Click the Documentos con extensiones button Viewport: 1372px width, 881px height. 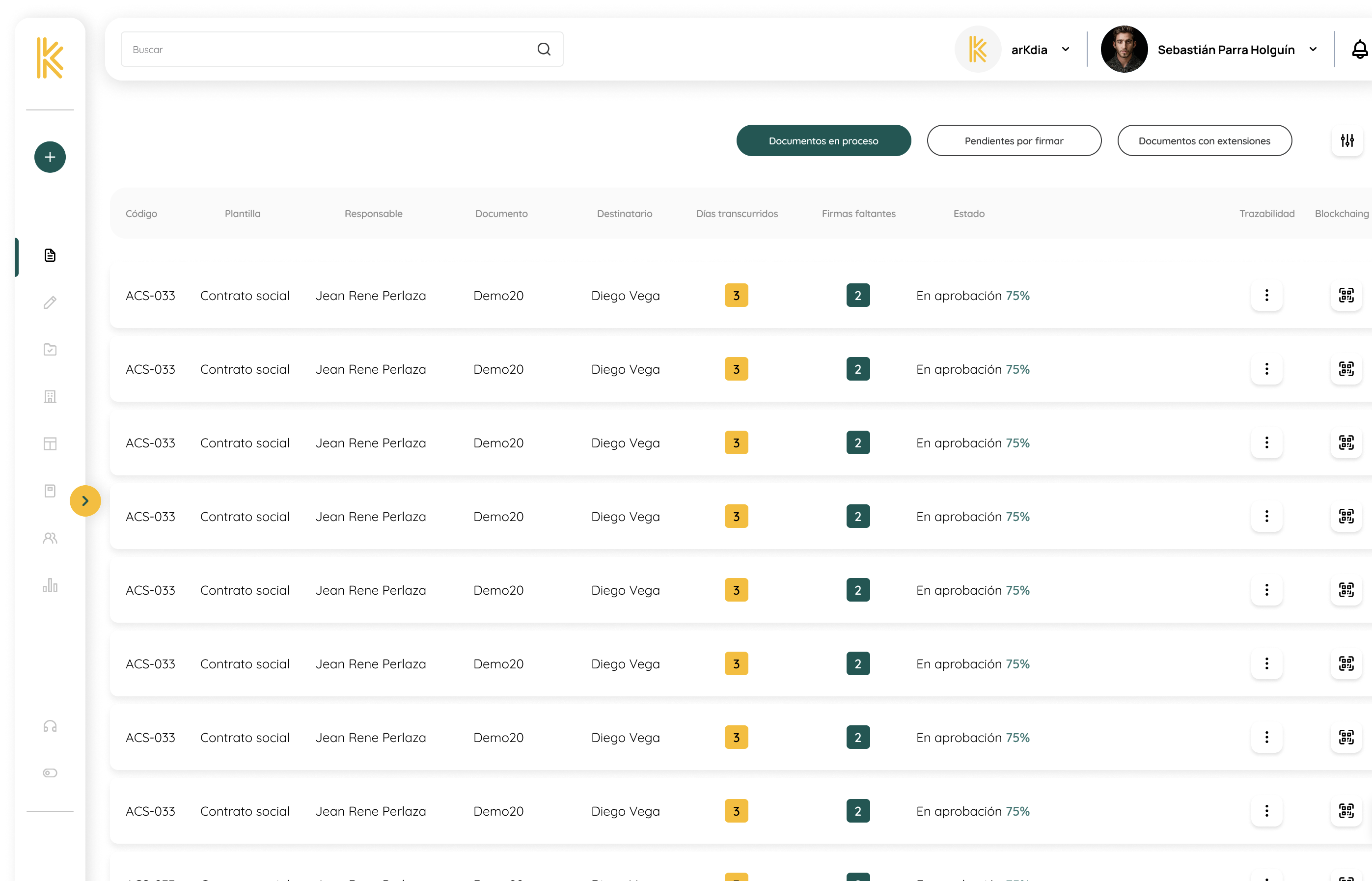pyautogui.click(x=1205, y=140)
